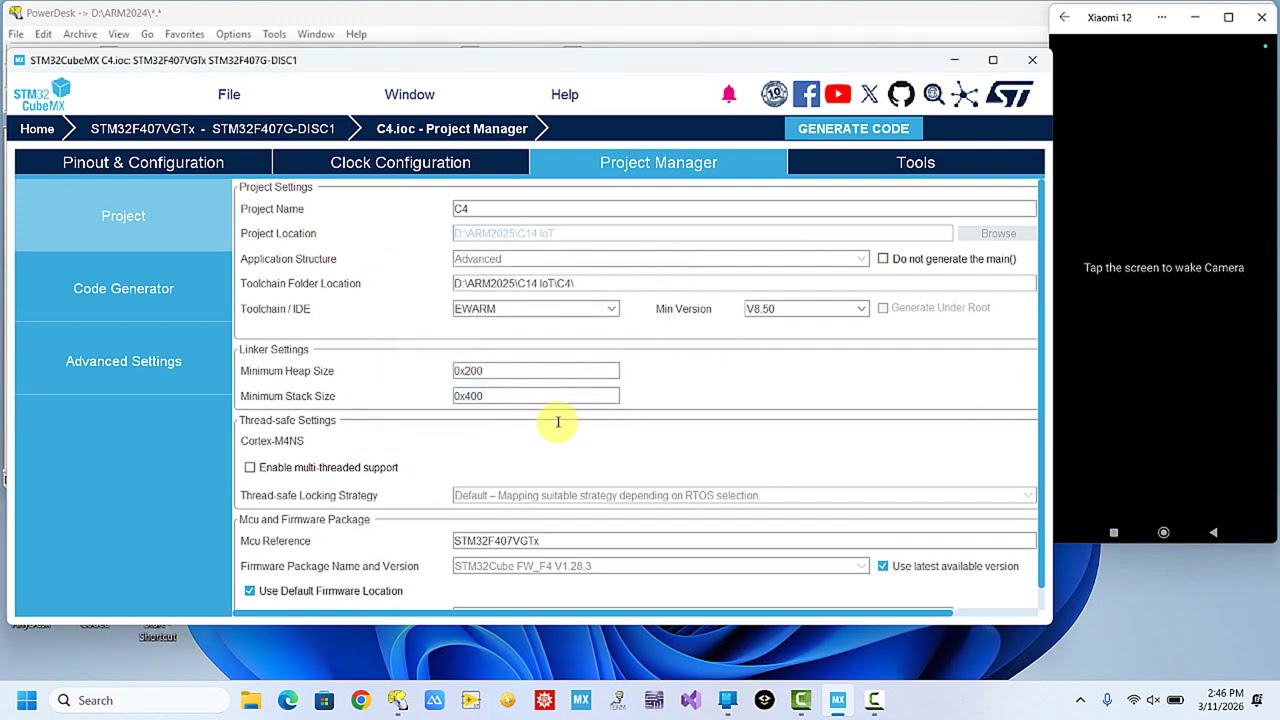Click STM32F407VGTx - STM32F407G-DISC1 breadcrumb

pos(213,129)
